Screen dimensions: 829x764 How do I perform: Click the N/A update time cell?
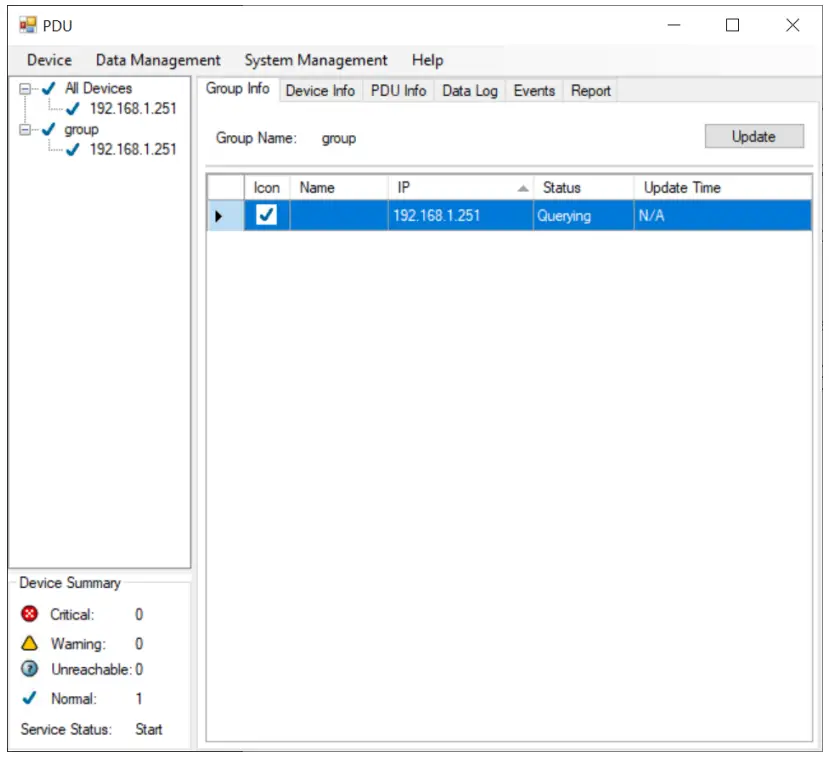point(722,216)
